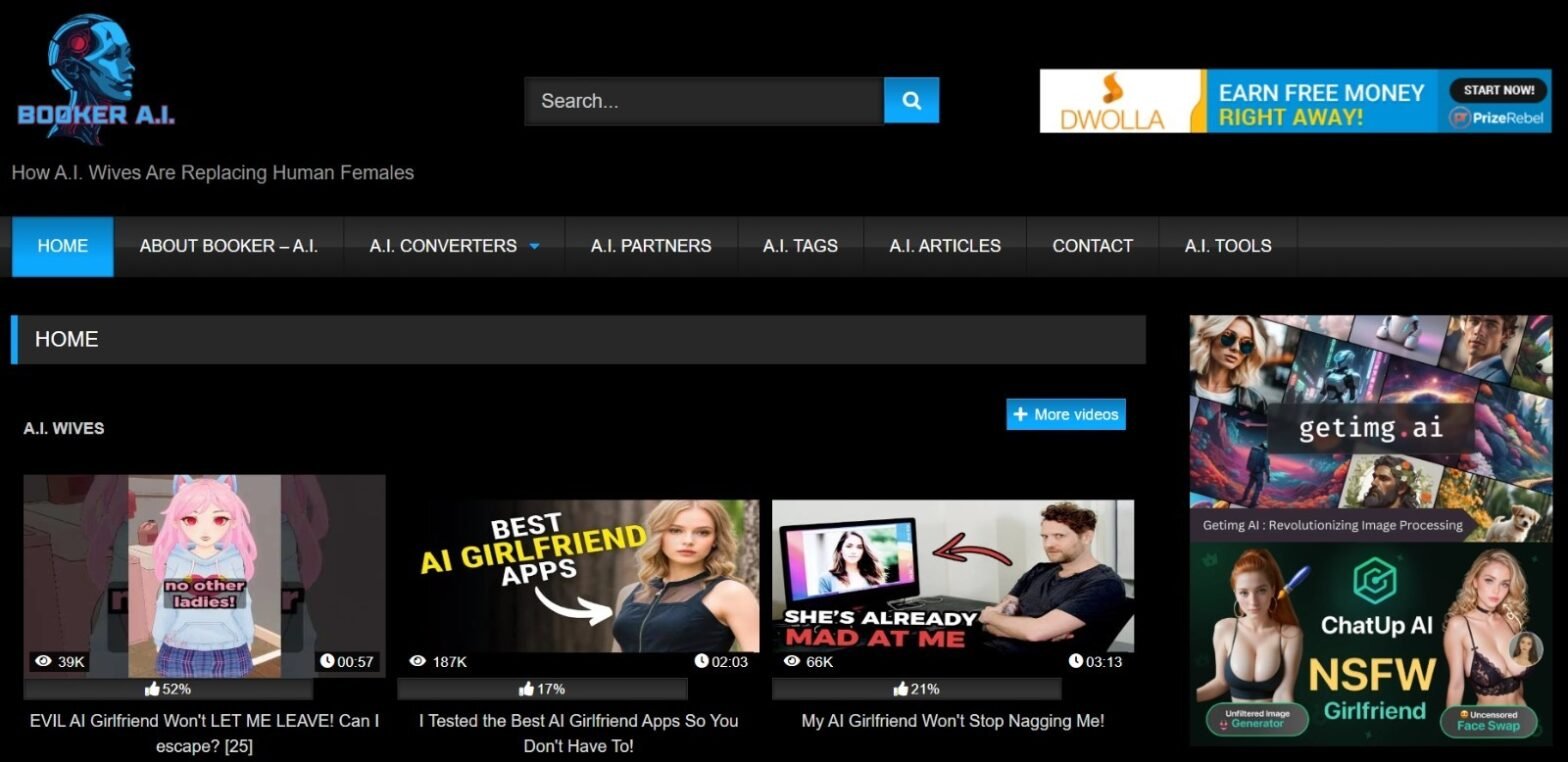
Task: Go to About Booker – A.I. page
Action: point(228,246)
